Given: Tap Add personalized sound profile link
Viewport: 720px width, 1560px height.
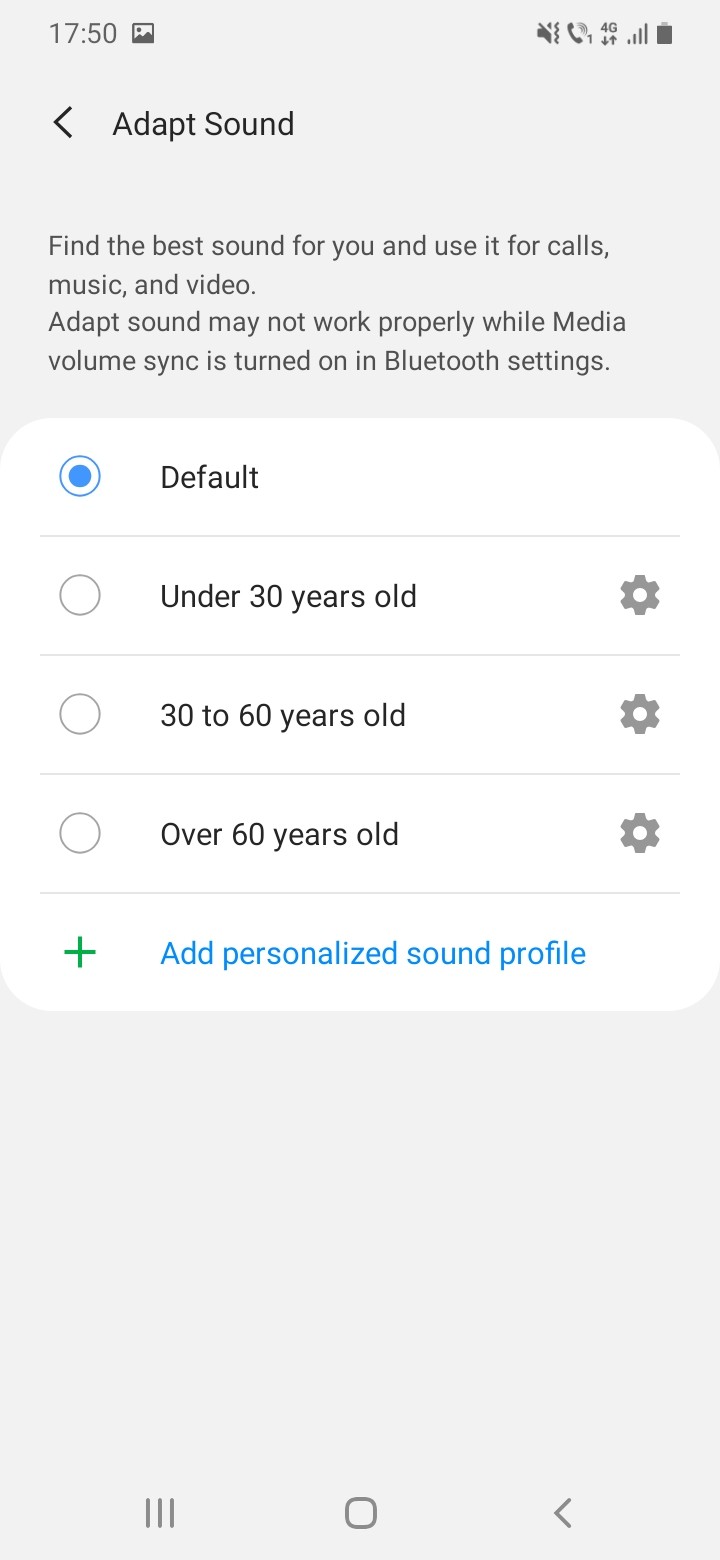Looking at the screenshot, I should [x=373, y=953].
